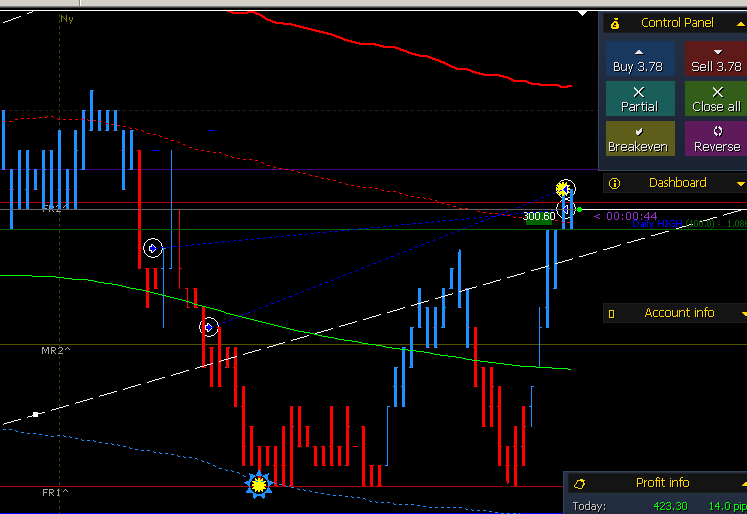The width and height of the screenshot is (747, 514).
Task: Set stop to Breakeven
Action: [x=640, y=138]
